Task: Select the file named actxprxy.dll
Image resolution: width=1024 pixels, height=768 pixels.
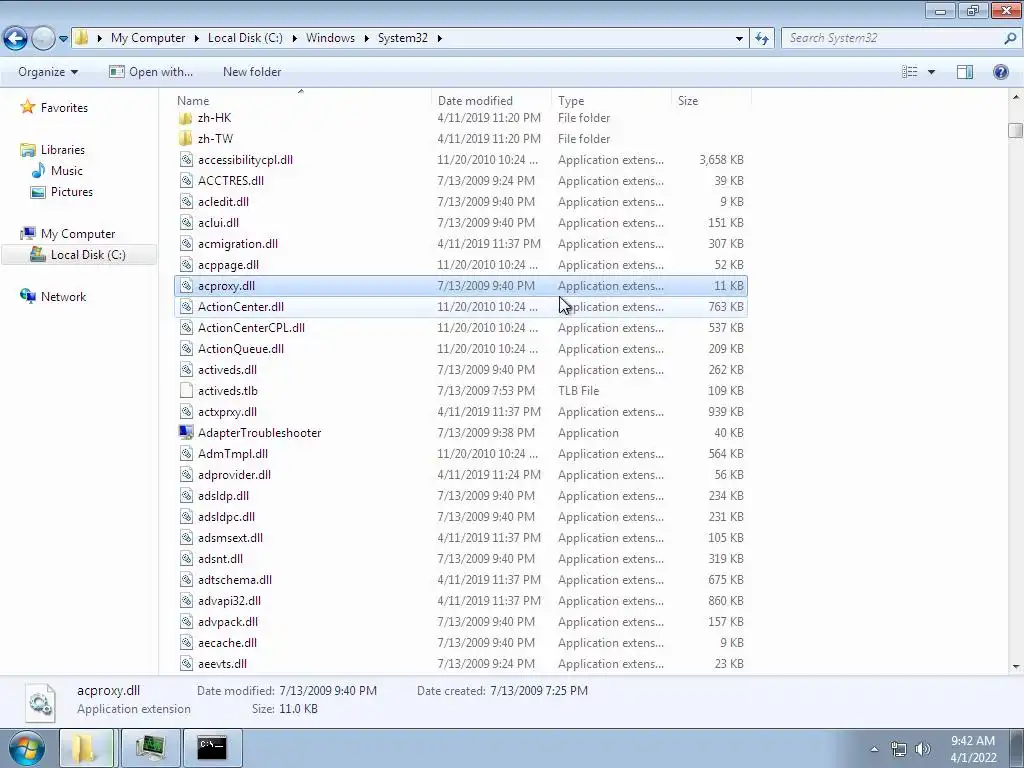Action: point(227,412)
